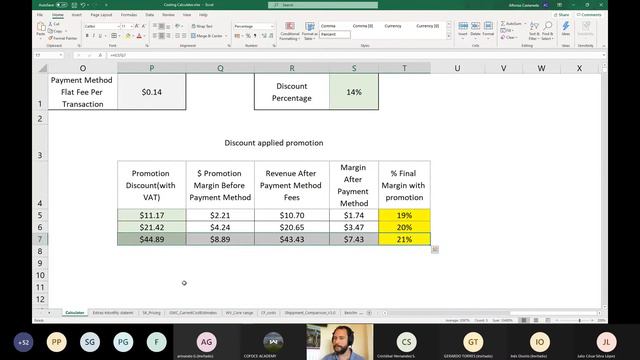Apply the Percent cell style
Screen dimensions: 640x360
pyautogui.click(x=335, y=34)
